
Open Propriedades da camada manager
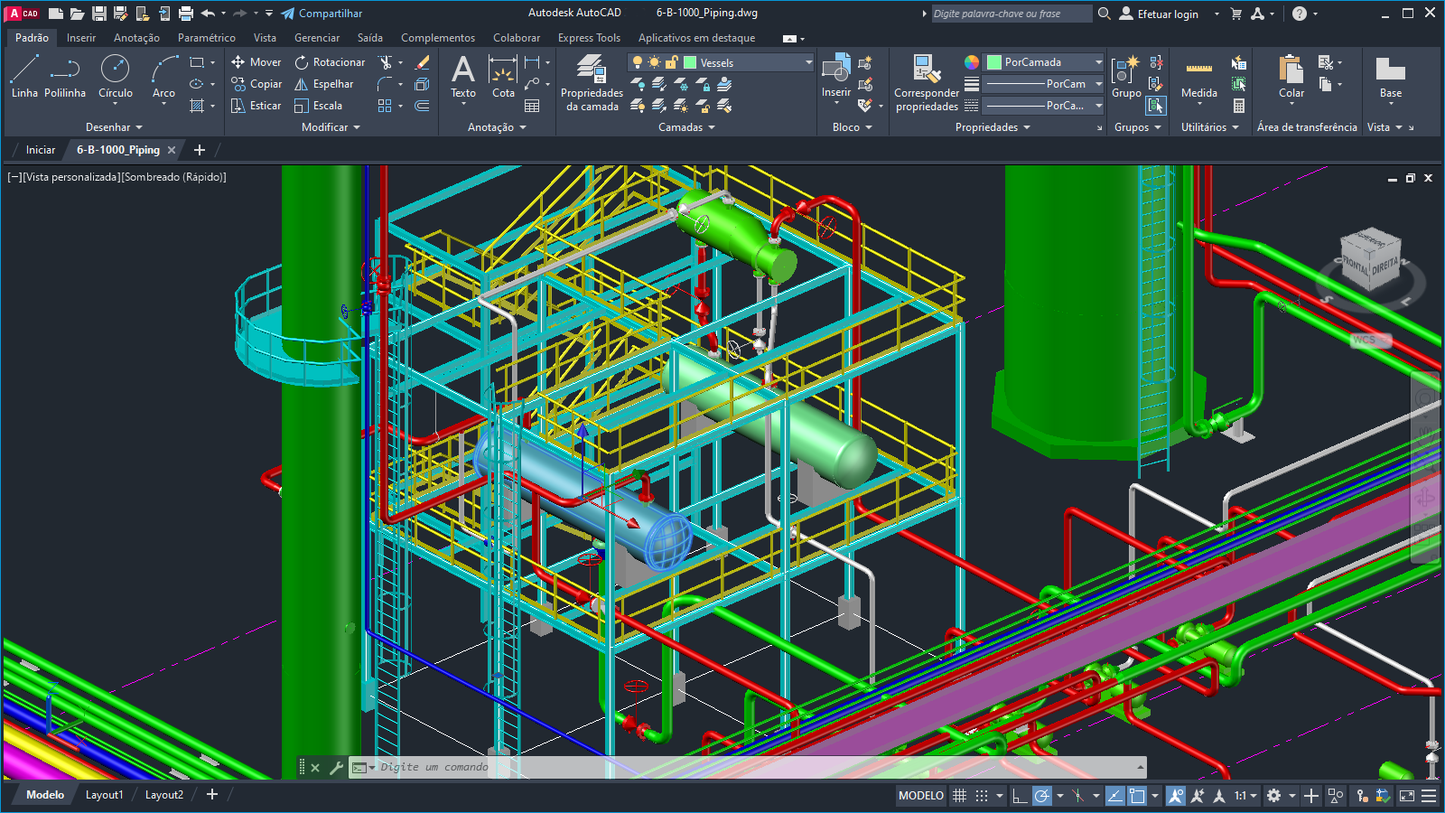pyautogui.click(x=591, y=85)
